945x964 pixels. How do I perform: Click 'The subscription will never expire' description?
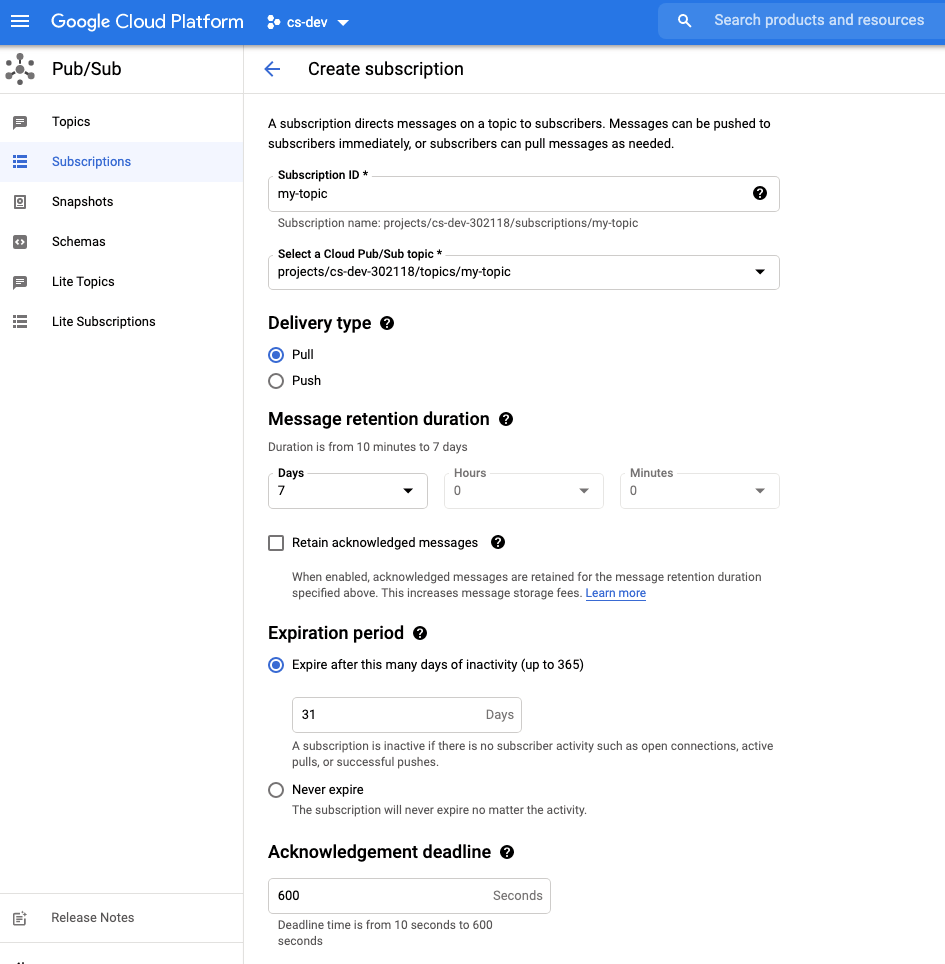point(439,810)
